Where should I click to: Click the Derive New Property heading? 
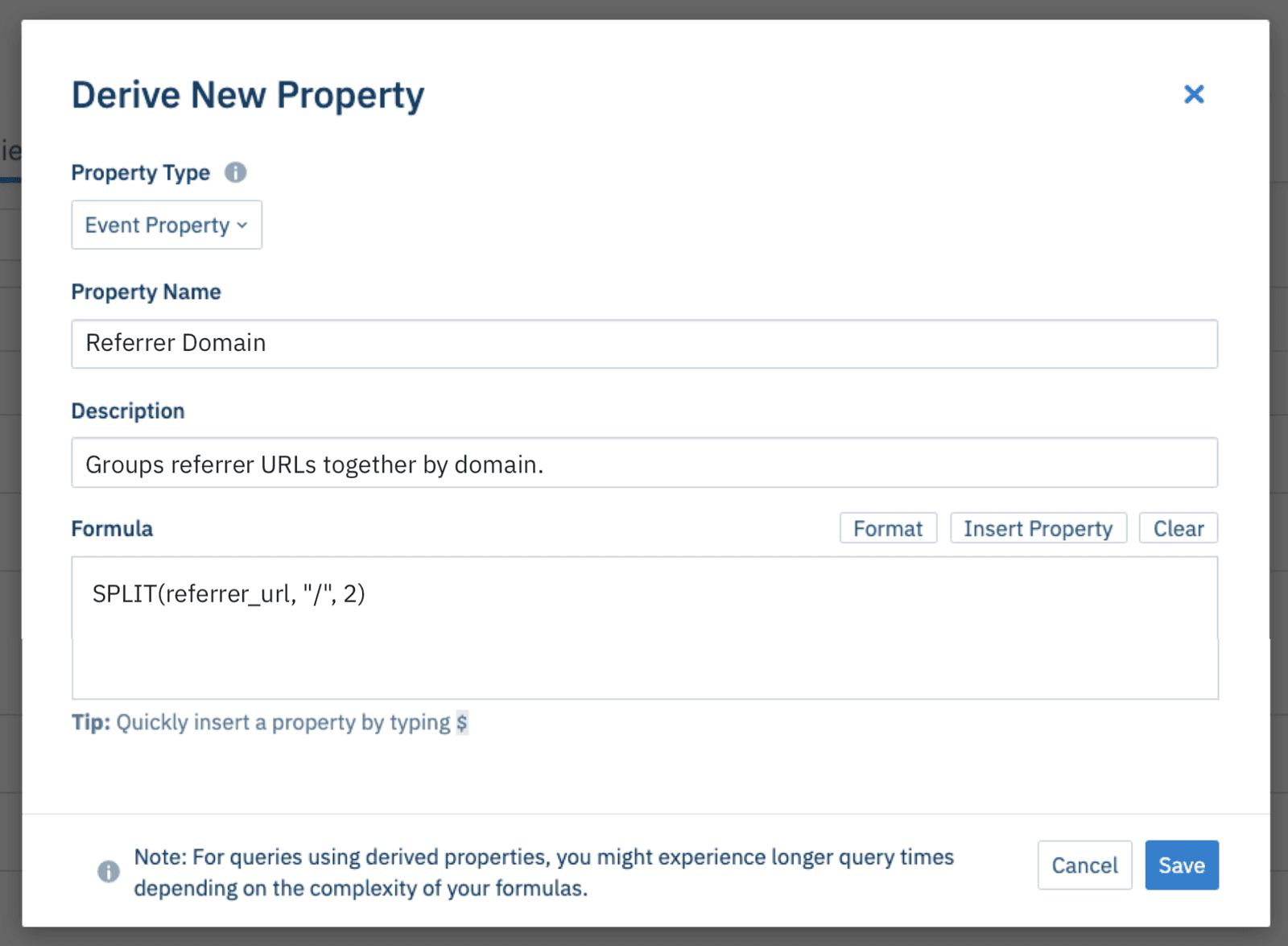(x=248, y=95)
